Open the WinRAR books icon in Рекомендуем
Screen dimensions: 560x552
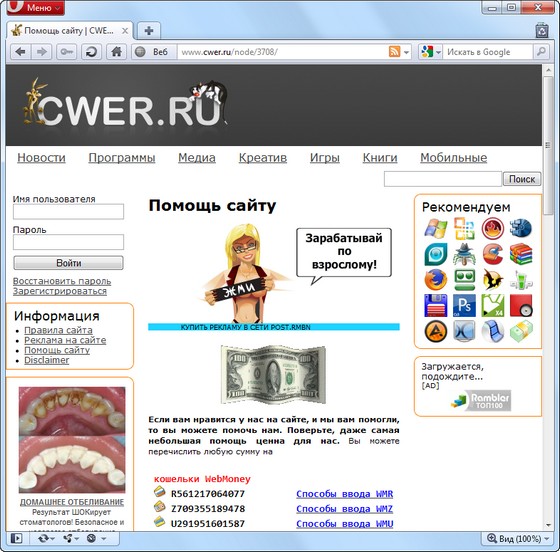coord(521,254)
